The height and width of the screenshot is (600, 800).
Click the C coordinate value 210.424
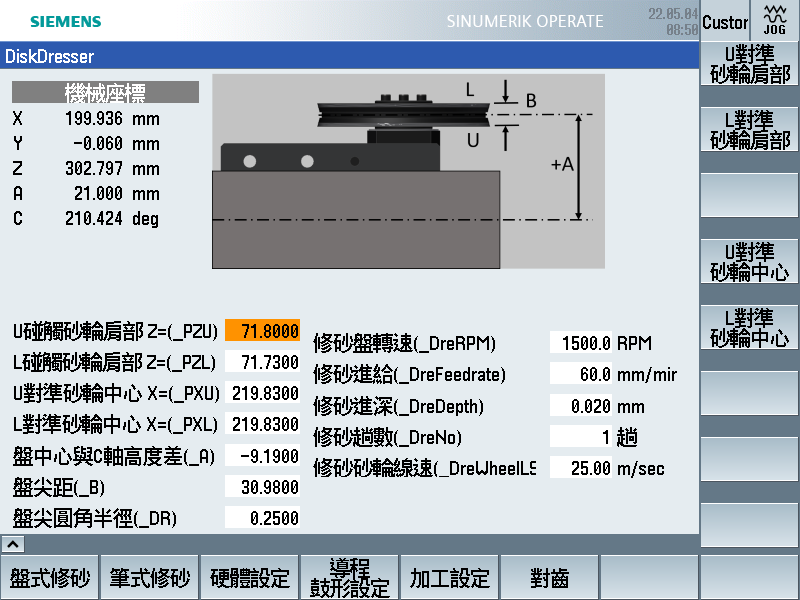[94, 218]
